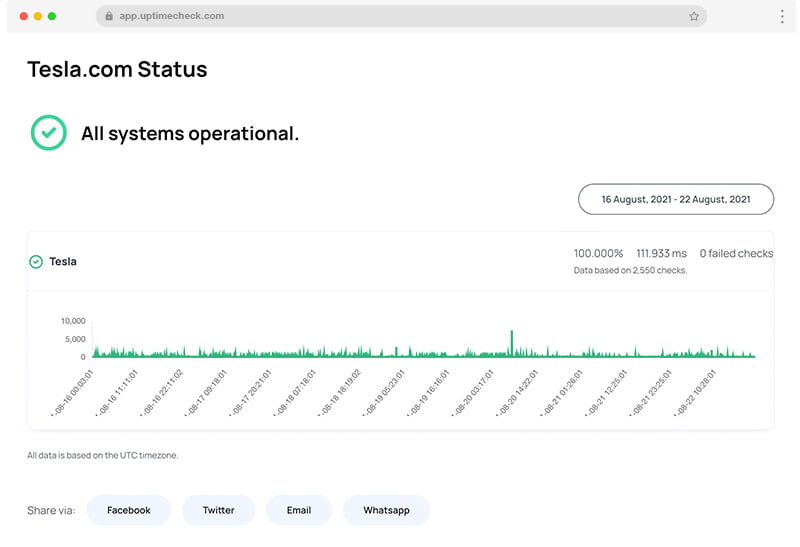The height and width of the screenshot is (547, 800).
Task: Click the 5,000 y-axis label
Action: pyautogui.click(x=75, y=339)
